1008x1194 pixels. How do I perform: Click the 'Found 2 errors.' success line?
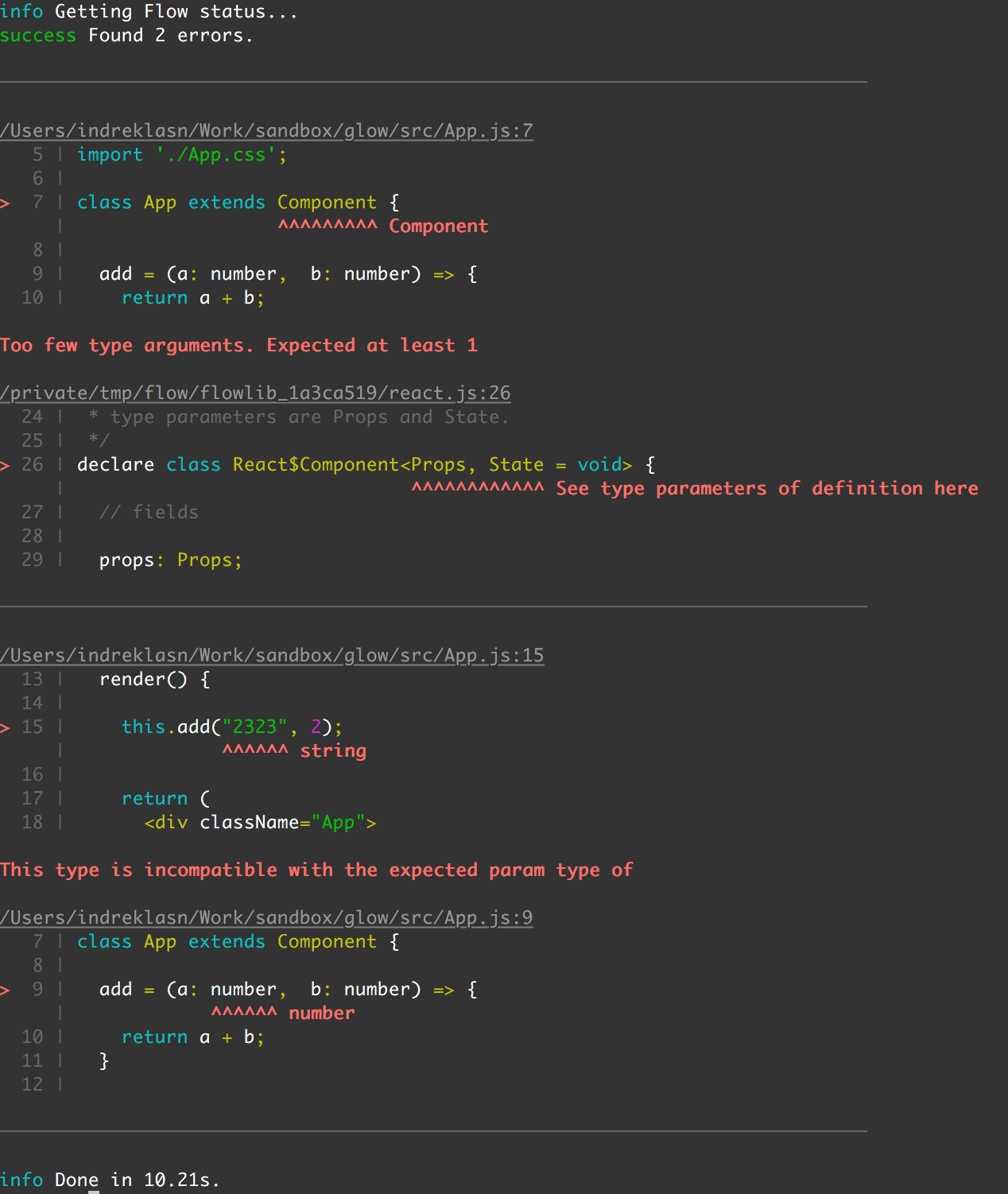coord(126,36)
